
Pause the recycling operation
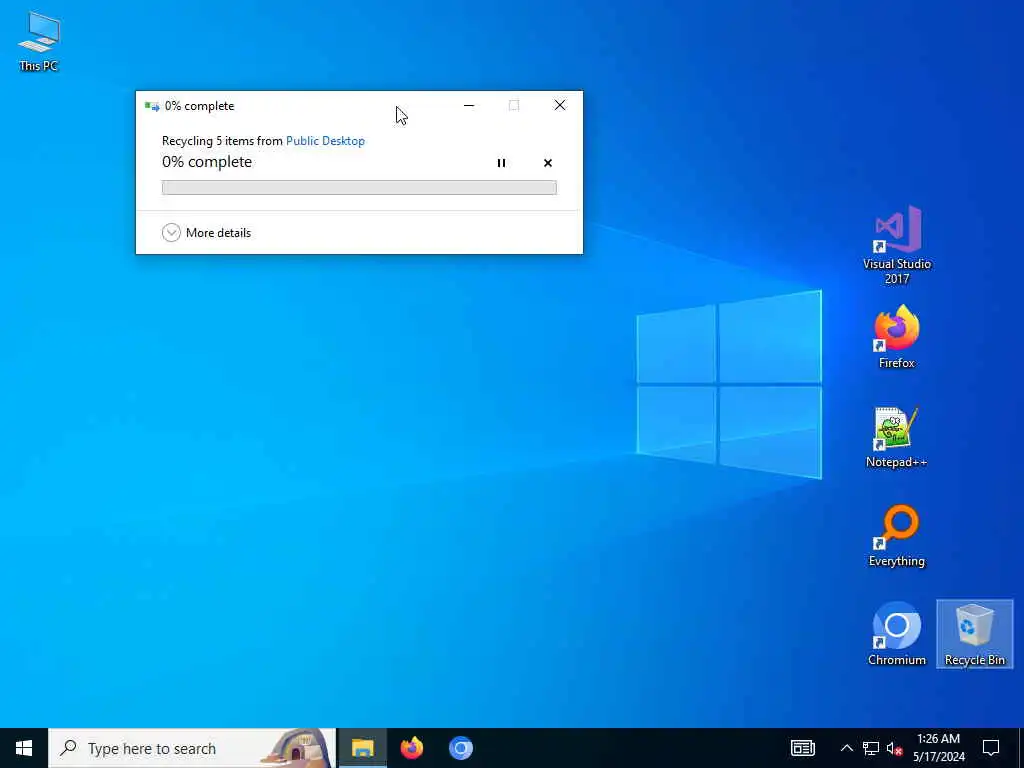point(501,163)
